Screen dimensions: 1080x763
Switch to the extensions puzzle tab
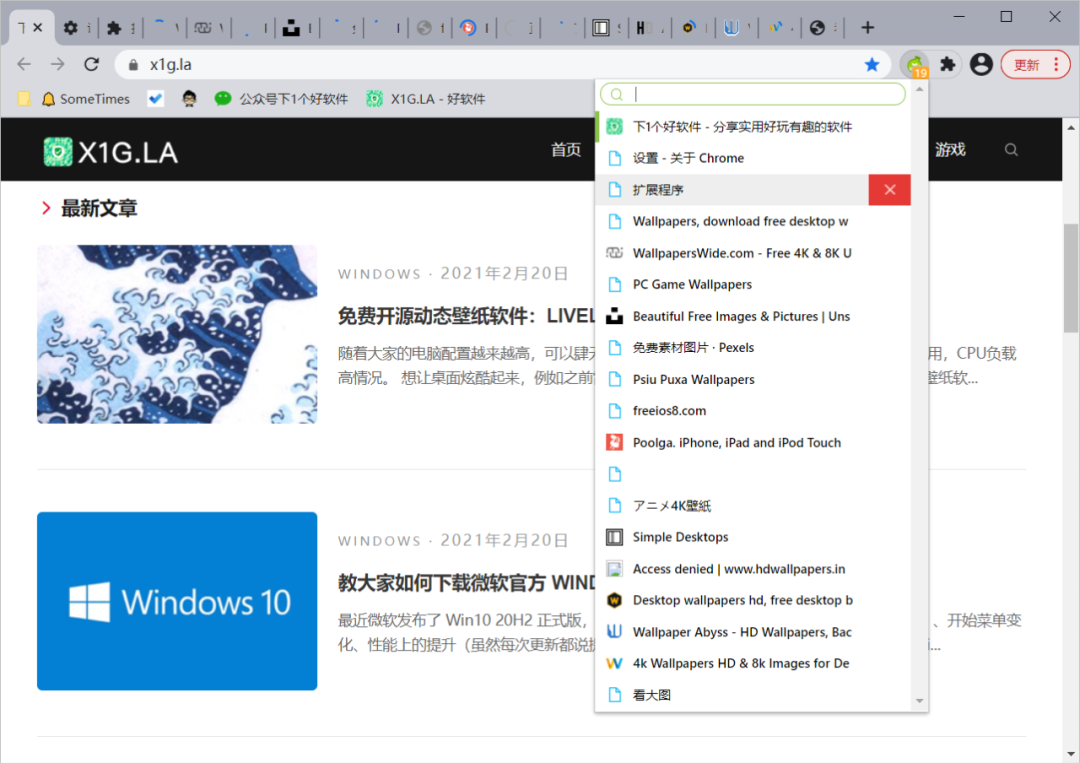(114, 28)
